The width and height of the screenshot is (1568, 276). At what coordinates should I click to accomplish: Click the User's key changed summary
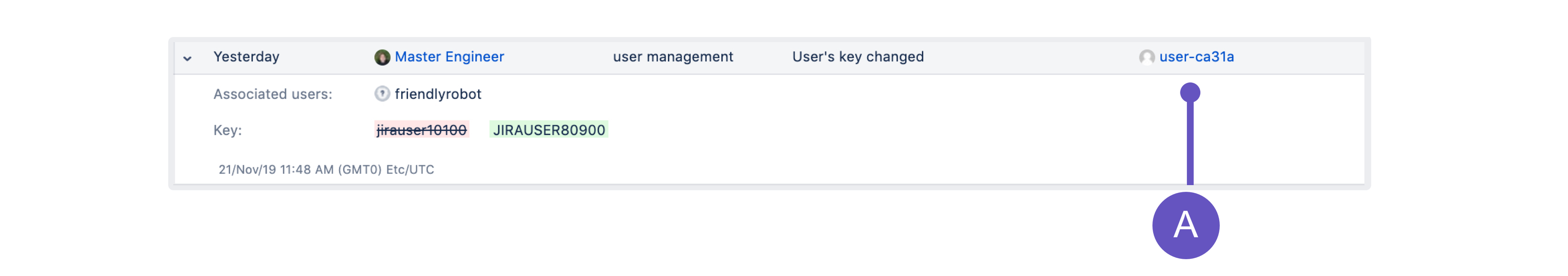point(857,57)
